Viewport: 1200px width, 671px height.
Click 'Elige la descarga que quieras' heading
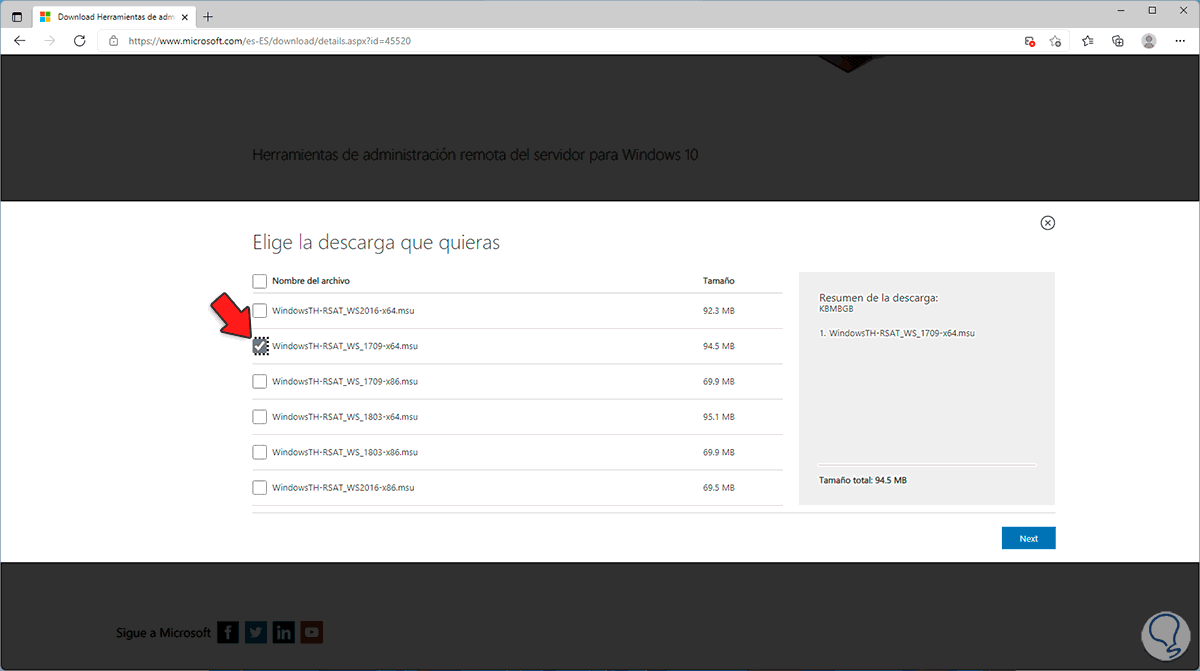(376, 242)
